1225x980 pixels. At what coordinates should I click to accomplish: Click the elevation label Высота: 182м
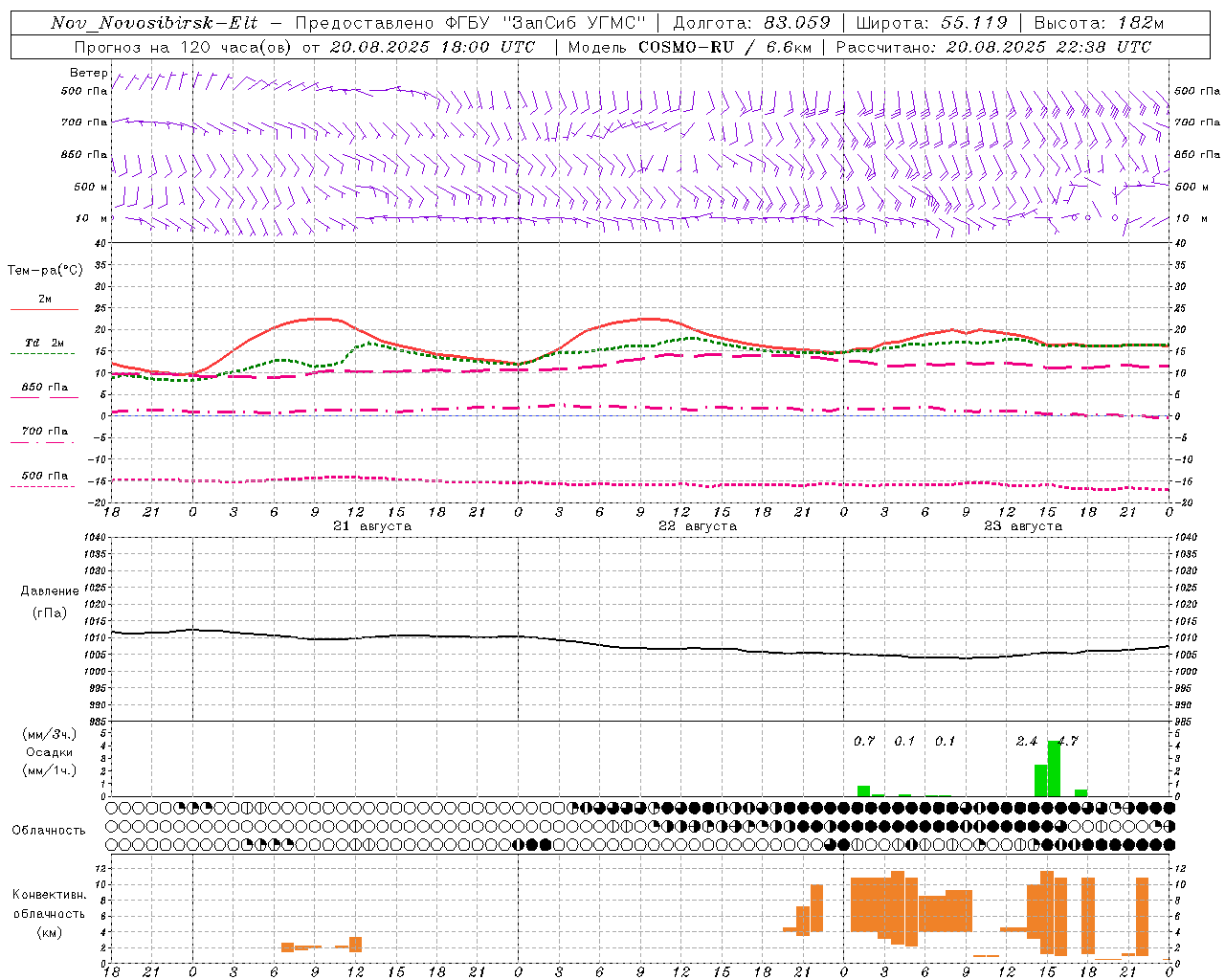click(1099, 23)
